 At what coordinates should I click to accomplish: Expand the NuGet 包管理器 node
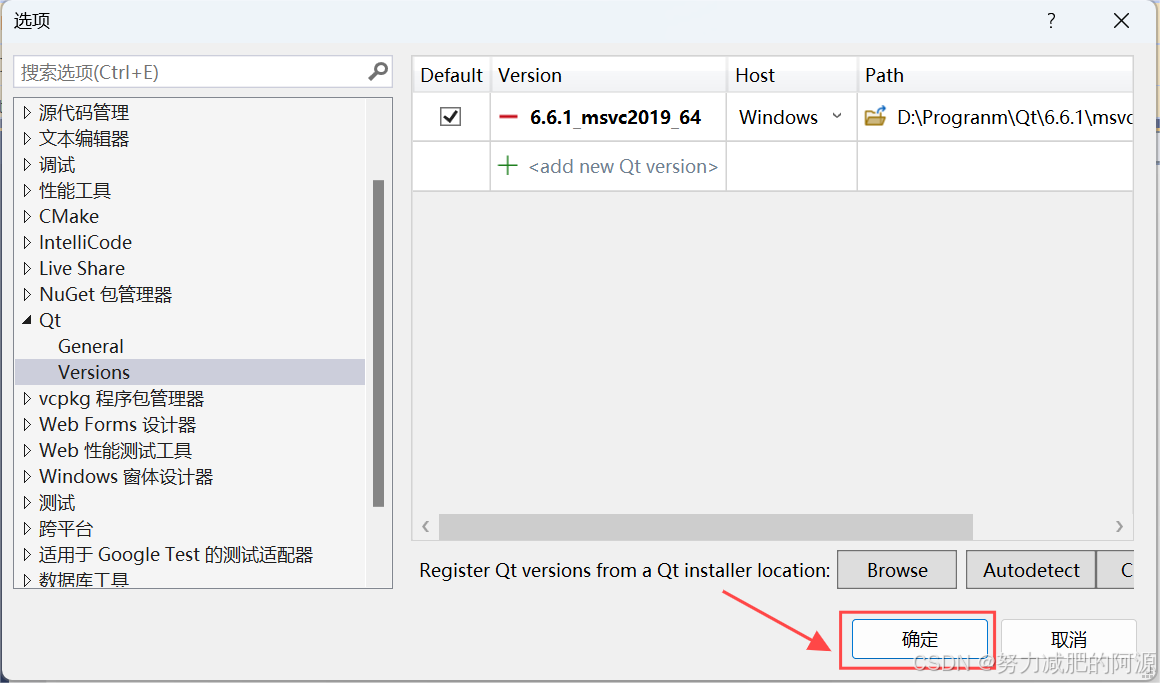coord(27,295)
